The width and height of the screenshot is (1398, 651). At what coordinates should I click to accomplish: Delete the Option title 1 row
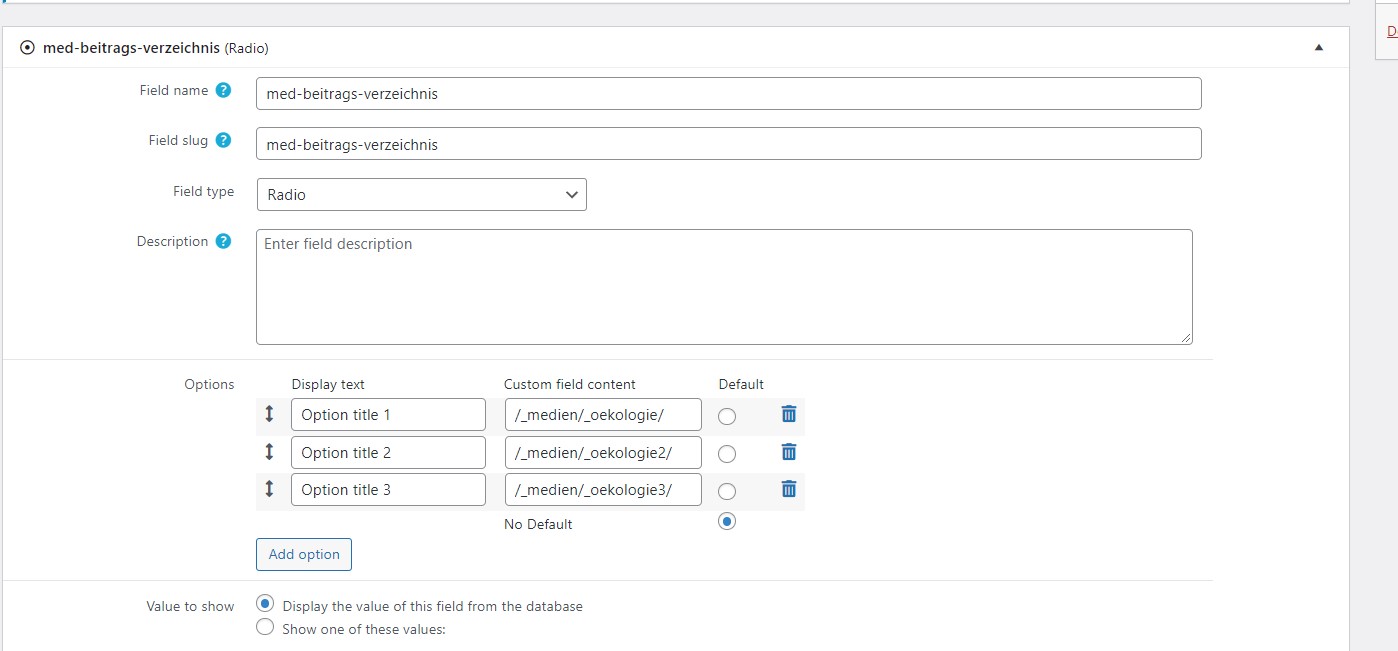[789, 414]
